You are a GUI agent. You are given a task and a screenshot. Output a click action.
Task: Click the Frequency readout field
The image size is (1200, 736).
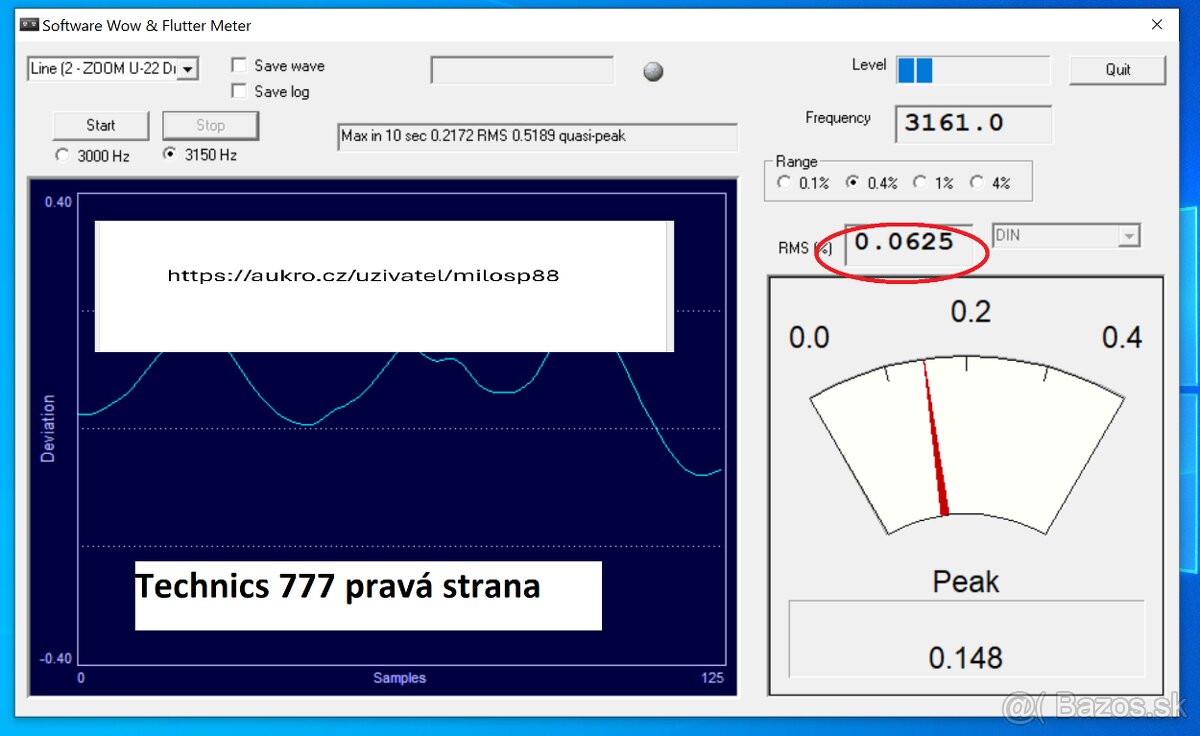(x=972, y=124)
